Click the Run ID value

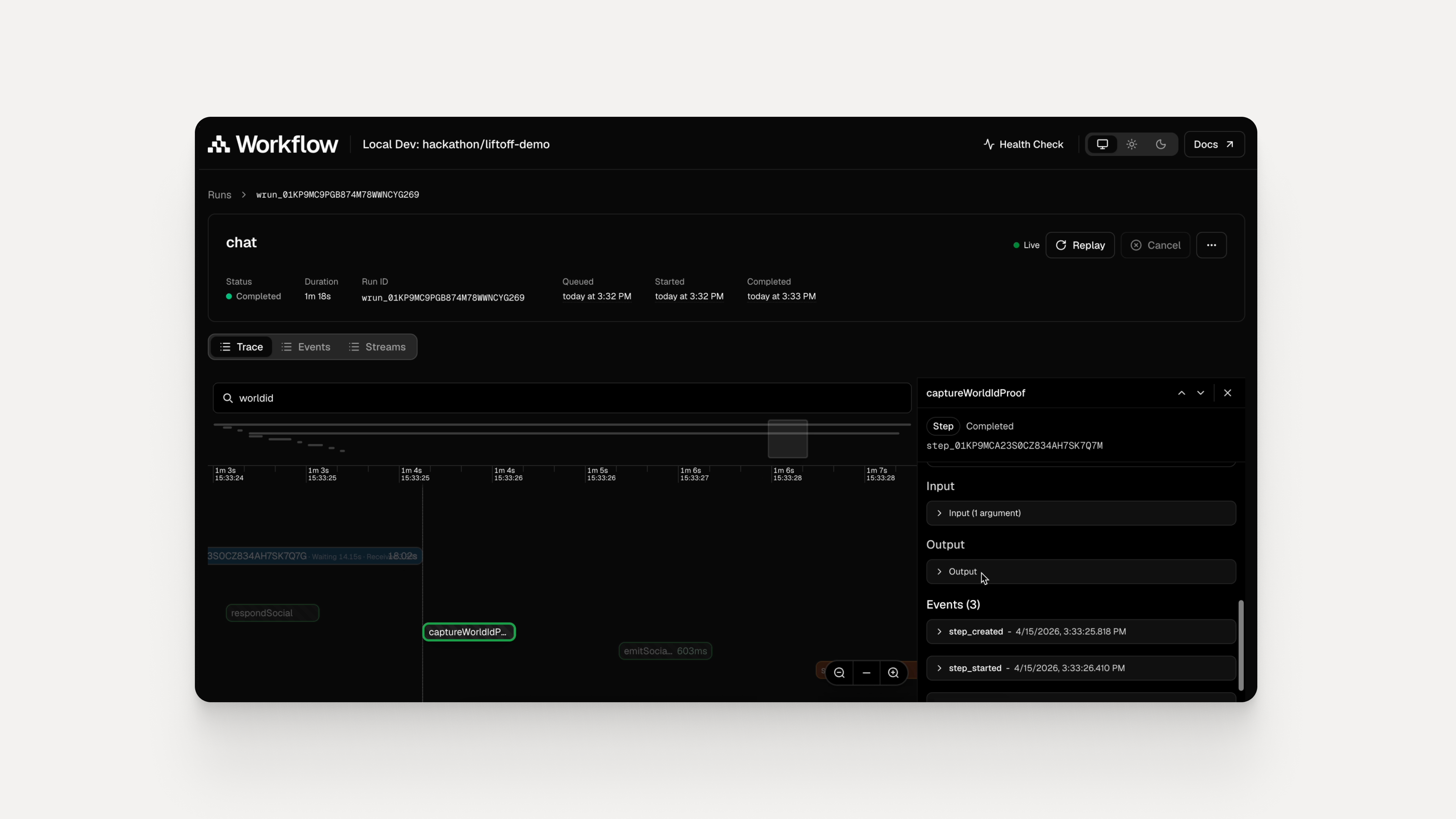pos(443,297)
